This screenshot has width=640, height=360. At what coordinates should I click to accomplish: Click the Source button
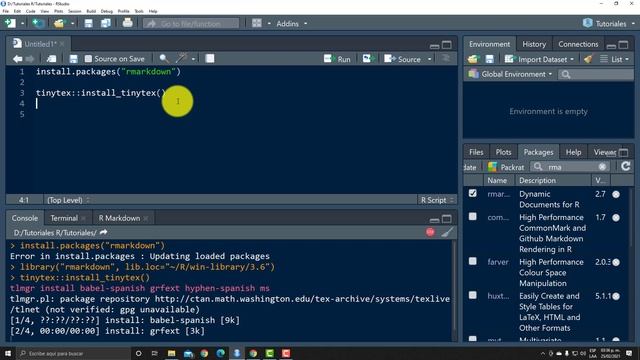[x=402, y=59]
